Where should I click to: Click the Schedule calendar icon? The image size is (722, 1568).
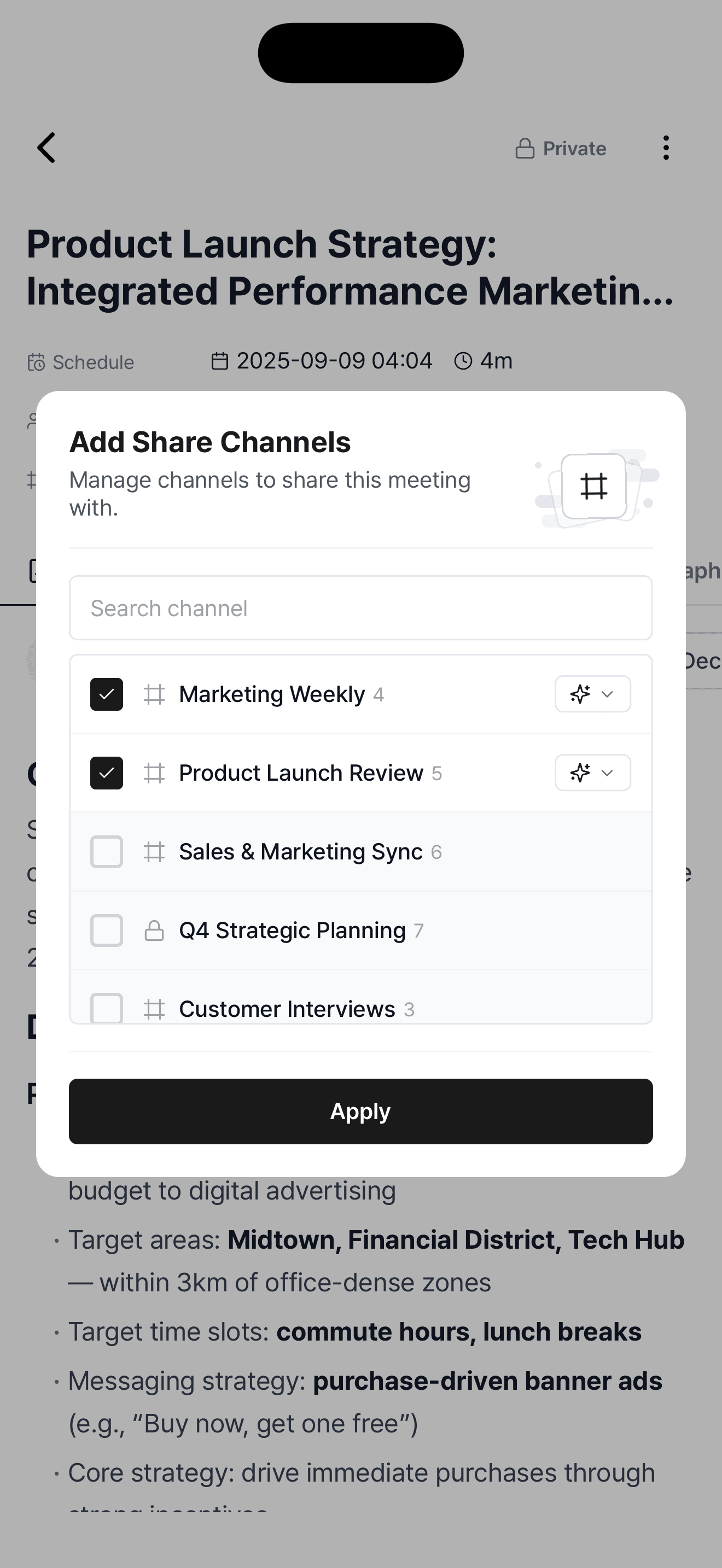37,362
